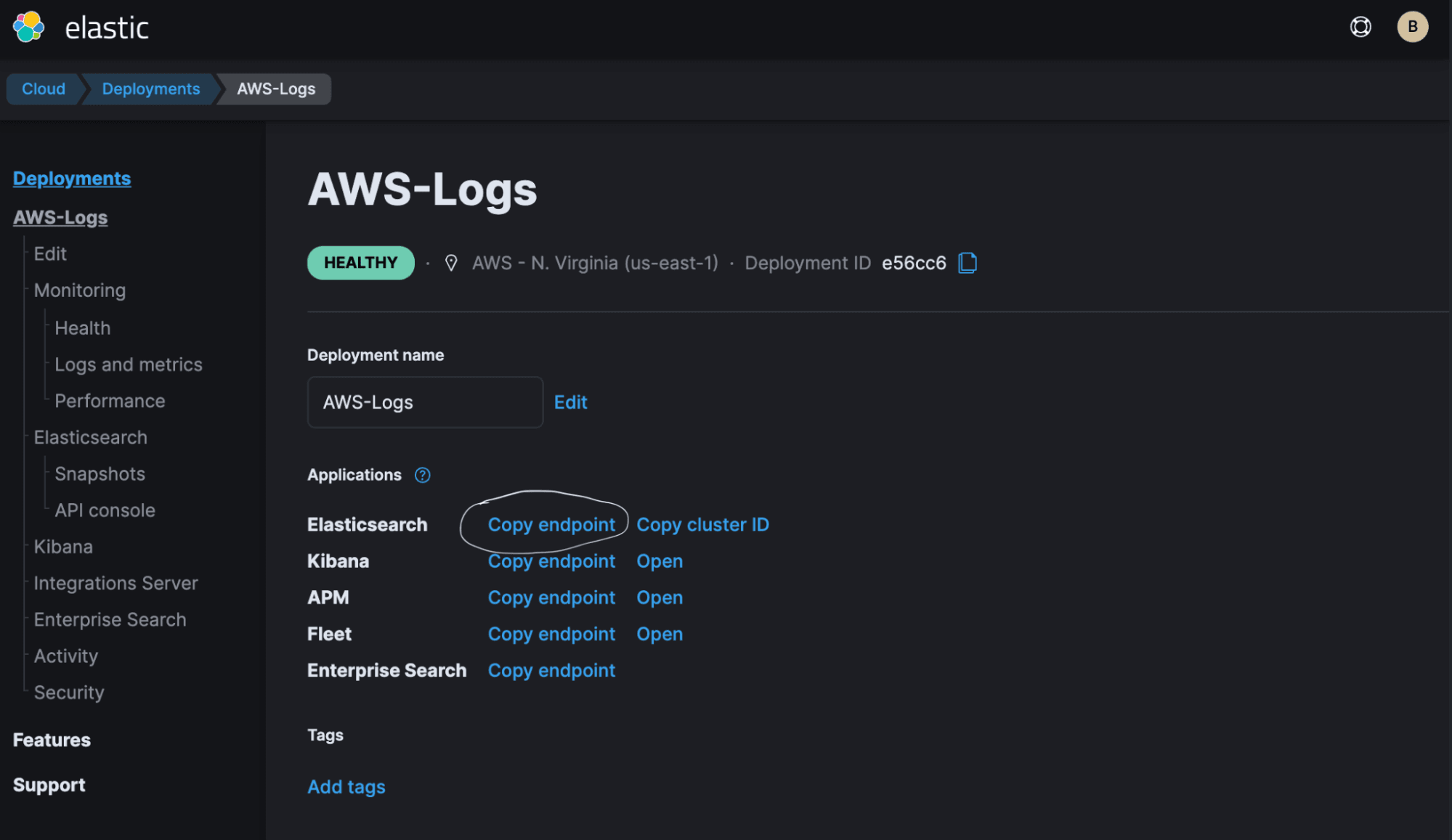
Task: Open Fleet application
Action: (x=660, y=634)
